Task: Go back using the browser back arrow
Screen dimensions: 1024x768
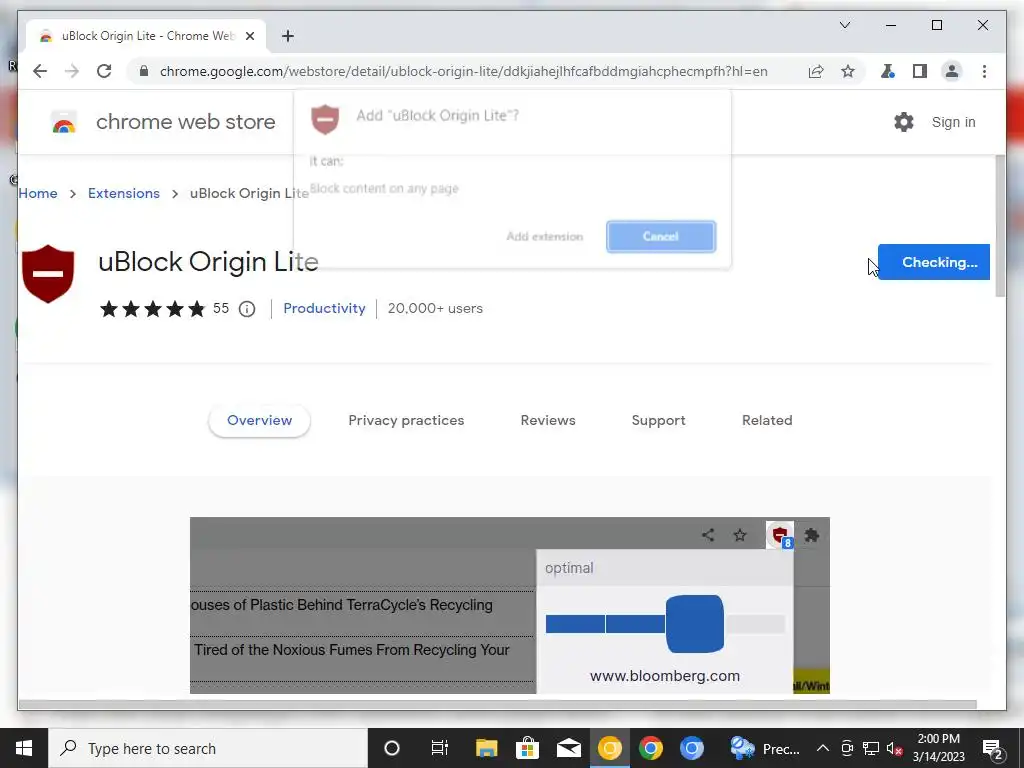Action: 40,71
